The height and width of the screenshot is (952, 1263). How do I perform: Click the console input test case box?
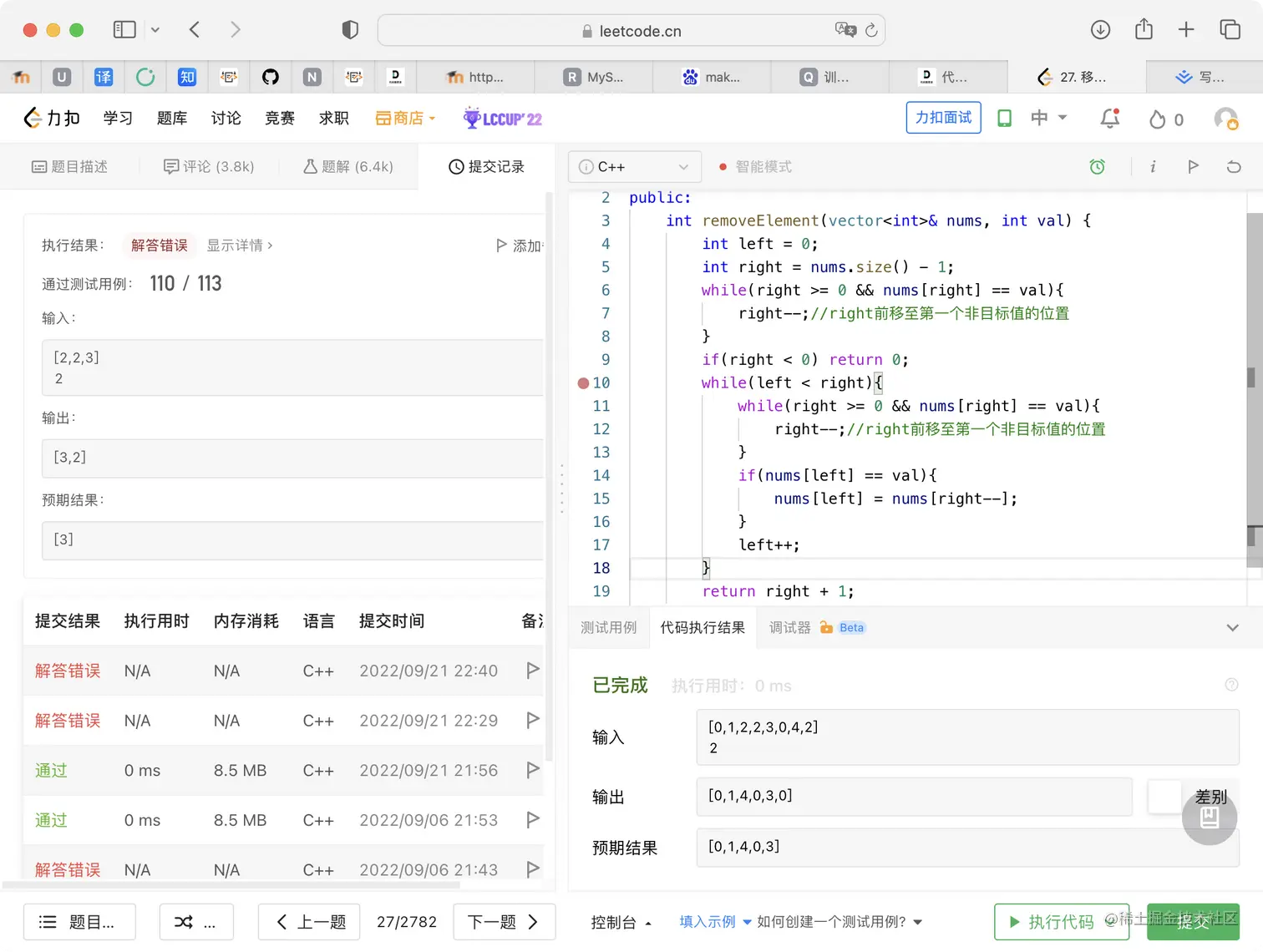967,737
